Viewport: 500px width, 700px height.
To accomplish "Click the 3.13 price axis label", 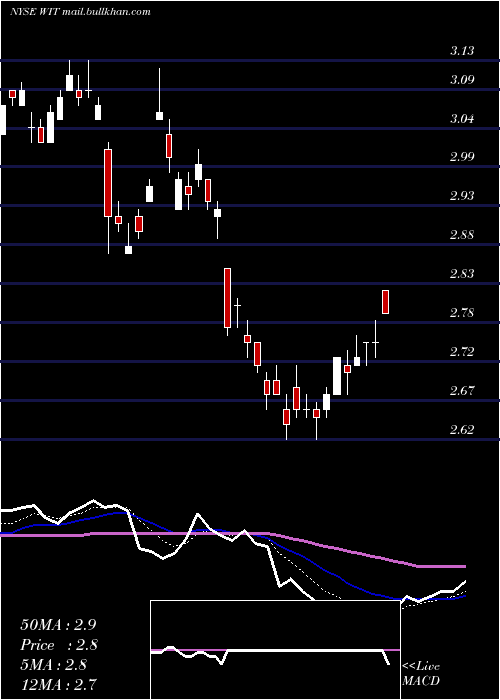I will [x=462, y=51].
